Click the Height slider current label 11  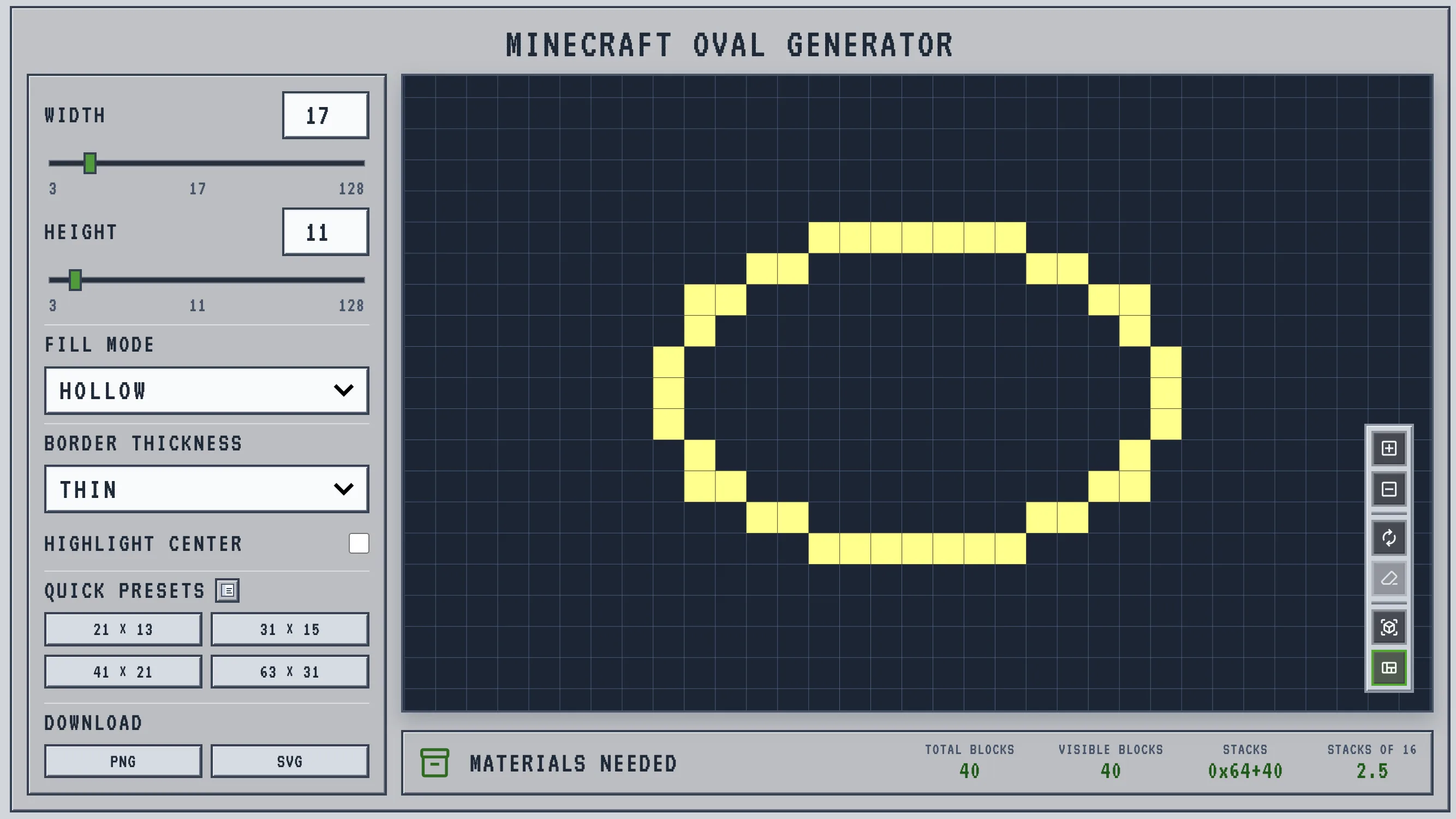click(x=197, y=306)
